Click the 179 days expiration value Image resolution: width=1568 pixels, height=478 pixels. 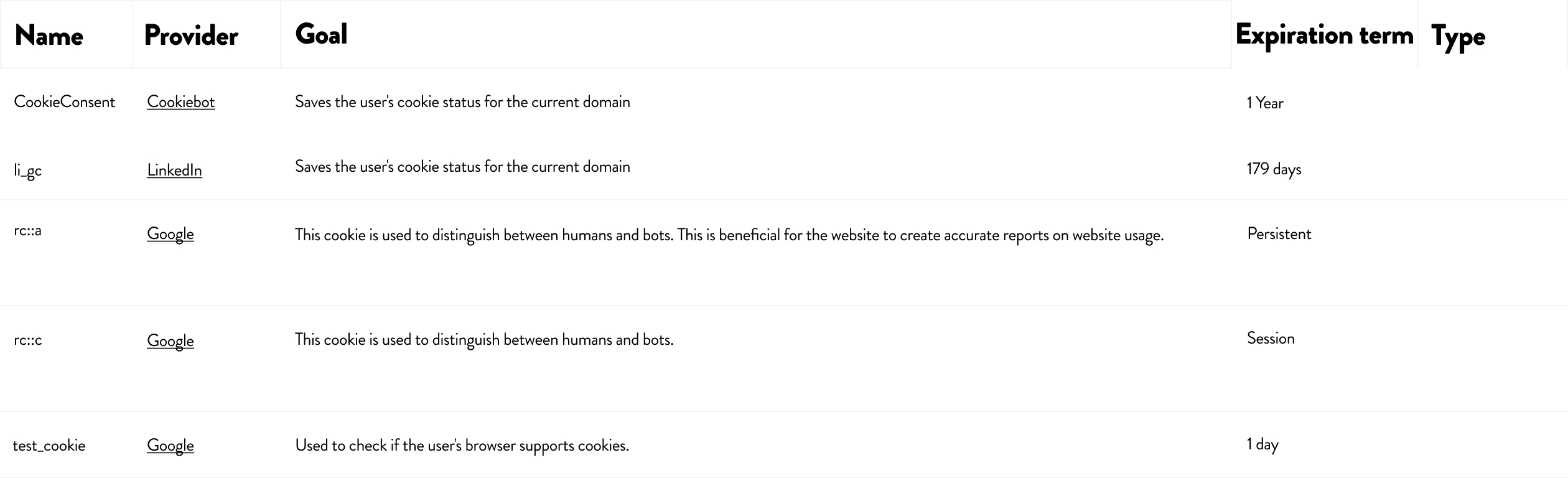[1274, 169]
